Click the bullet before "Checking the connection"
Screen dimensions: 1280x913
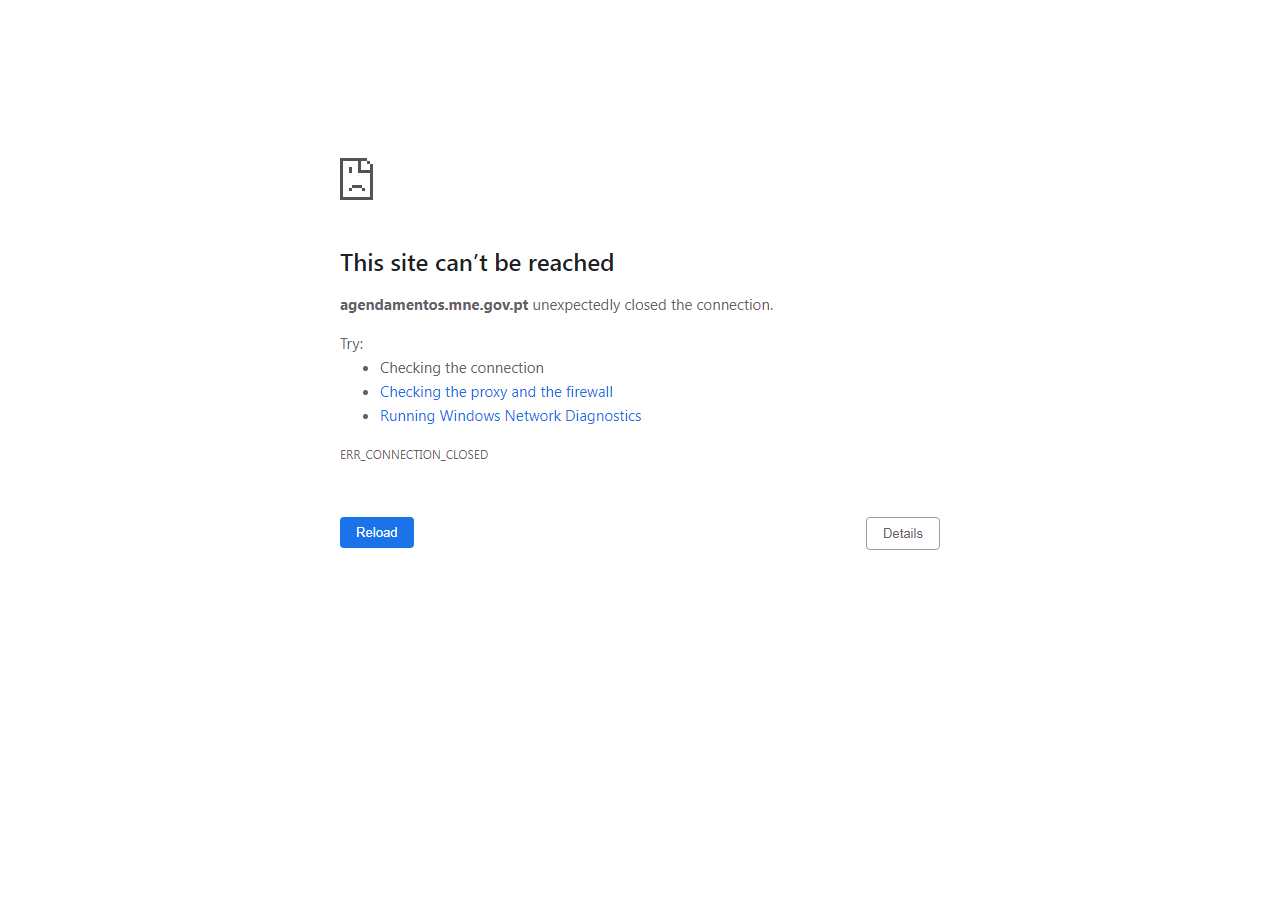(366, 369)
